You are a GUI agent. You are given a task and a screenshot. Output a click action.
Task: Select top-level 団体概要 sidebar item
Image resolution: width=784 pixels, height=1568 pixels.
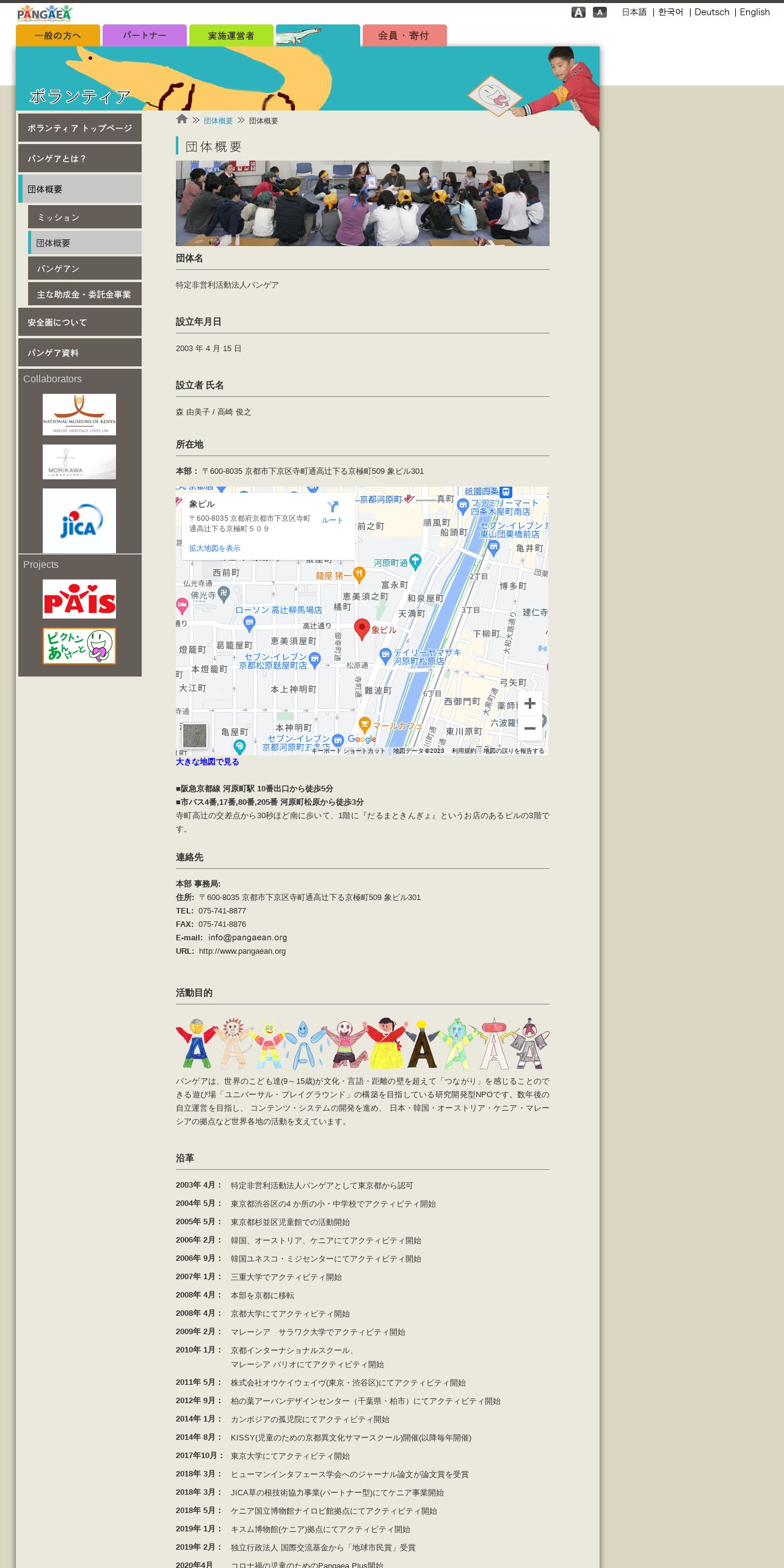click(80, 189)
